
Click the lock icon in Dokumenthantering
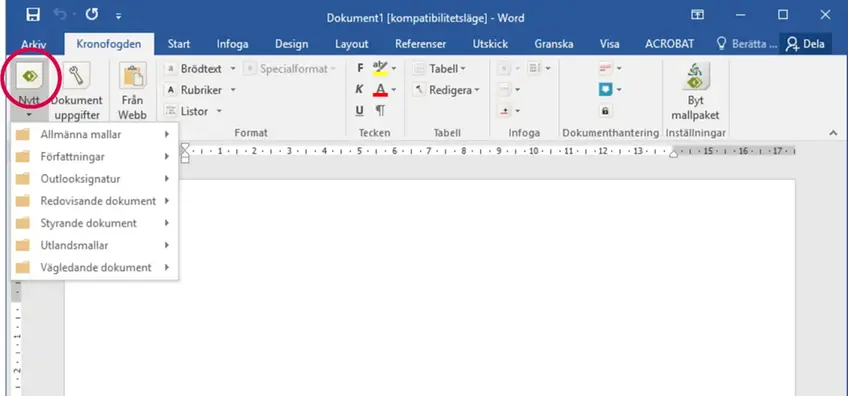coord(605,111)
